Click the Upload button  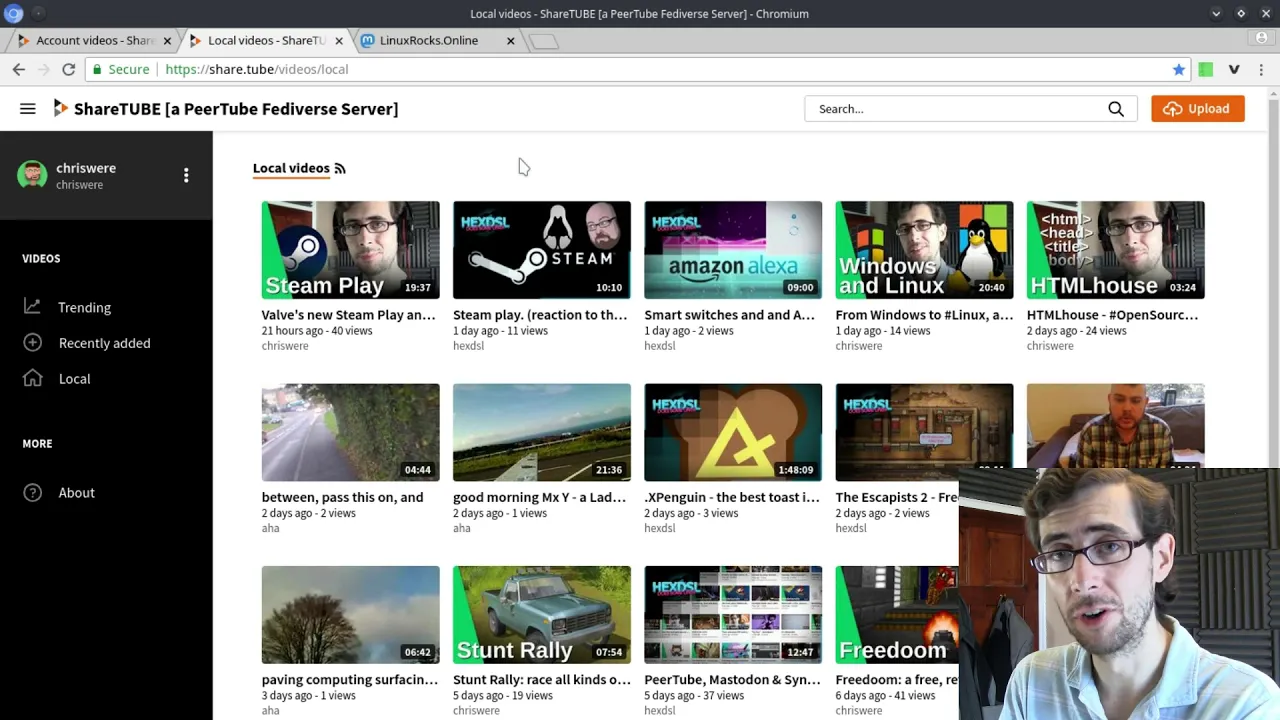tap(1198, 109)
